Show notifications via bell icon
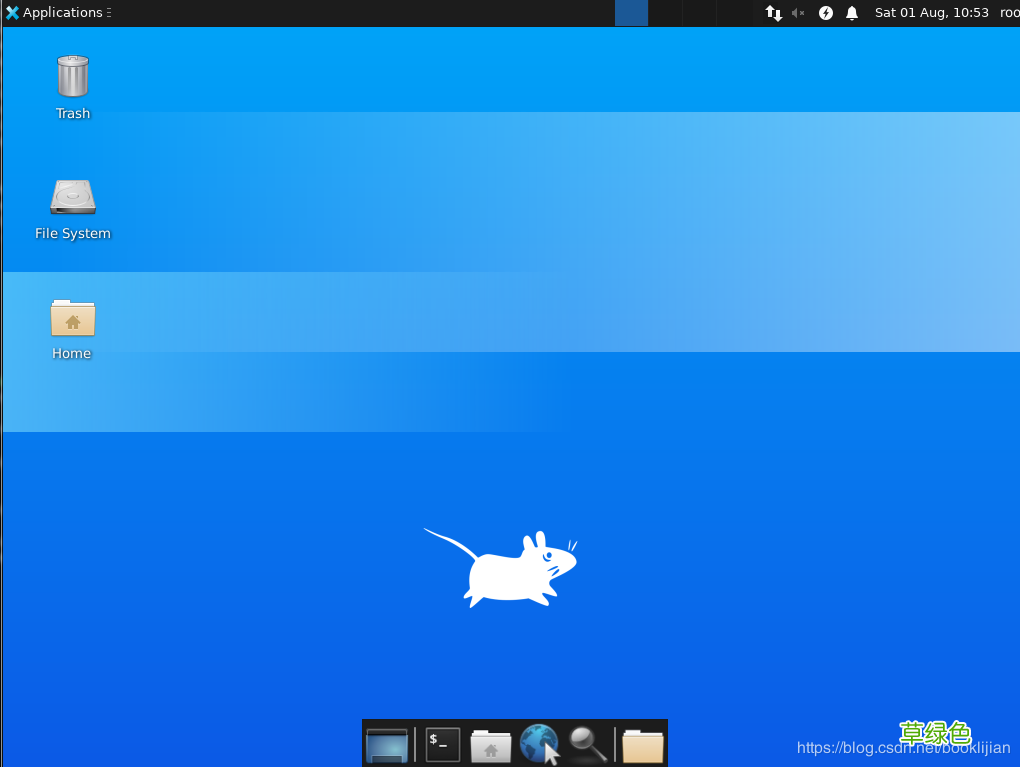This screenshot has height=767, width=1020. click(x=852, y=13)
